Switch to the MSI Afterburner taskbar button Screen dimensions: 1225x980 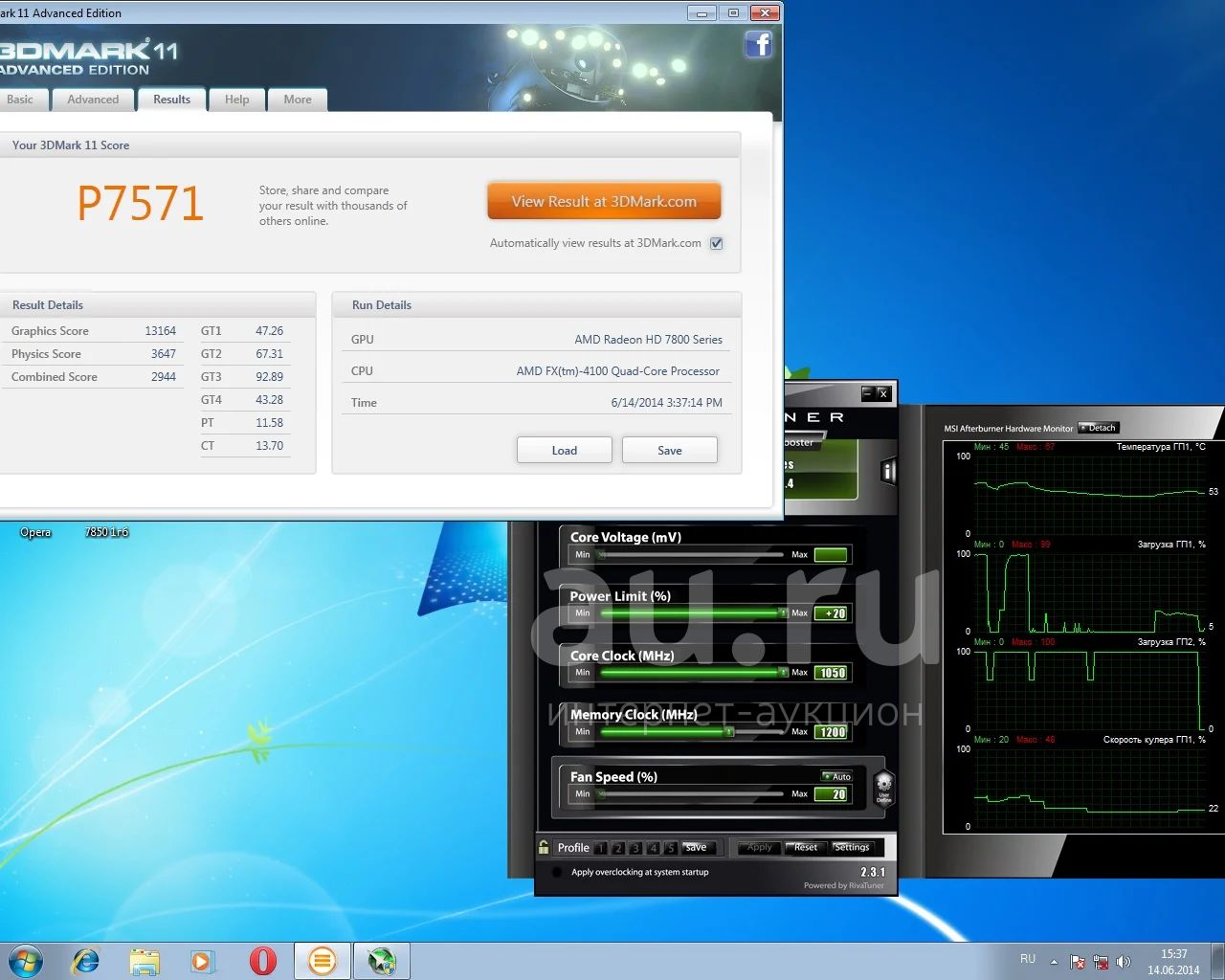(382, 961)
